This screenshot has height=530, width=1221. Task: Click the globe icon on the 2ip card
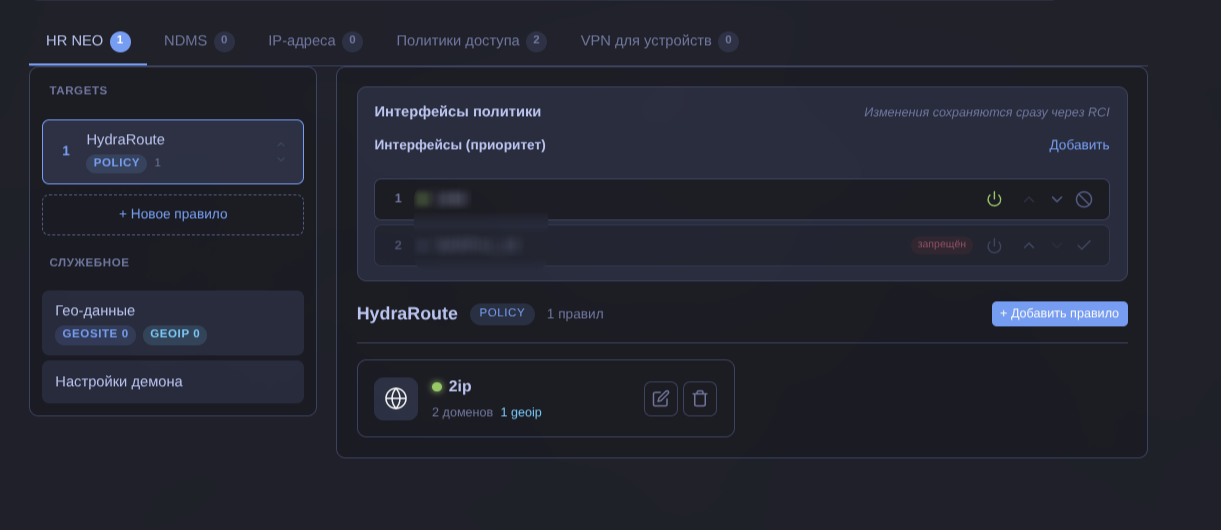point(396,399)
